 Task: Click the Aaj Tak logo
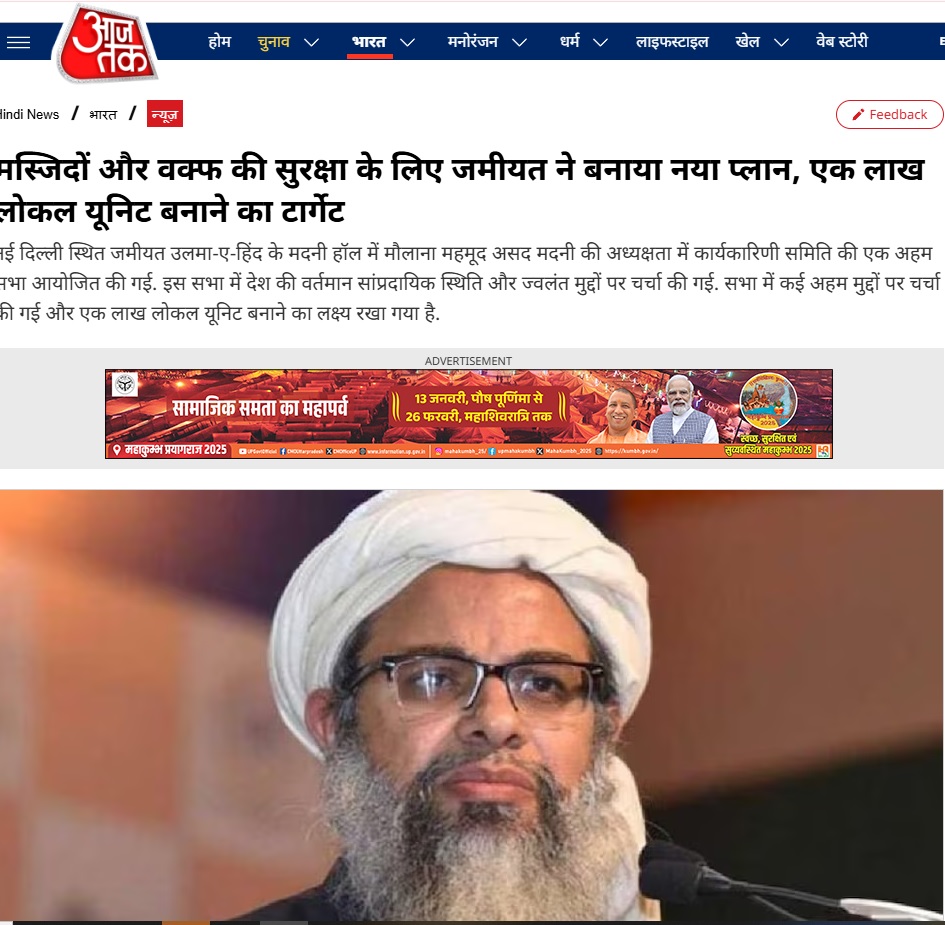coord(107,43)
